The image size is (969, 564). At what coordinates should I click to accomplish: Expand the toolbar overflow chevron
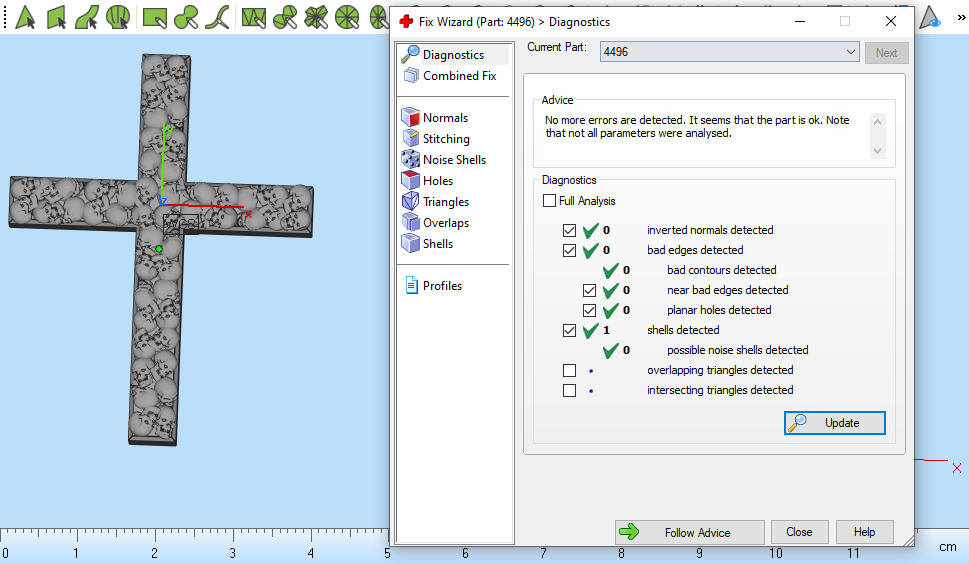pyautogui.click(x=962, y=17)
